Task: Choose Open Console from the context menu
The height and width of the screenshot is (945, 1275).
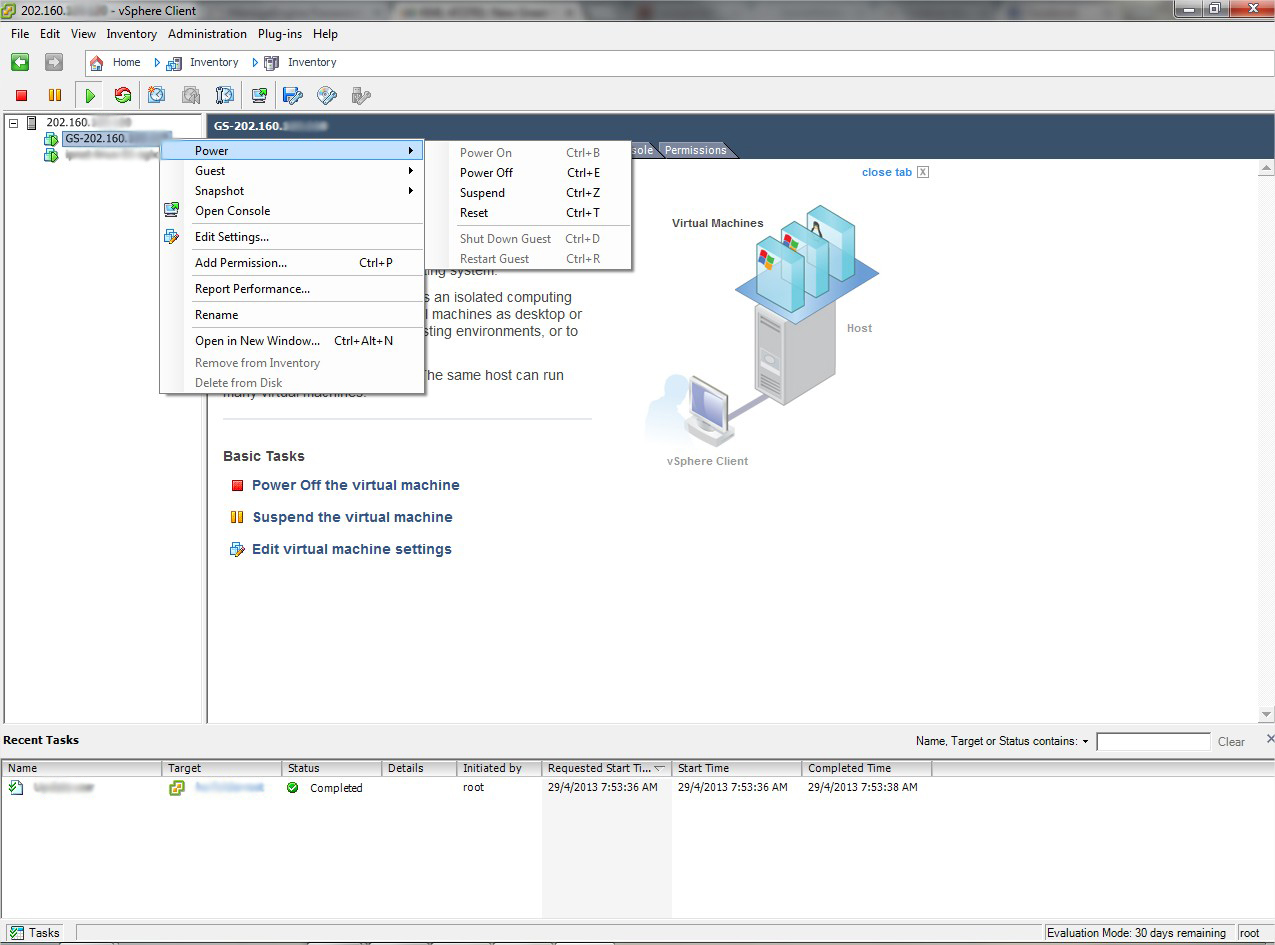Action: pos(292,211)
